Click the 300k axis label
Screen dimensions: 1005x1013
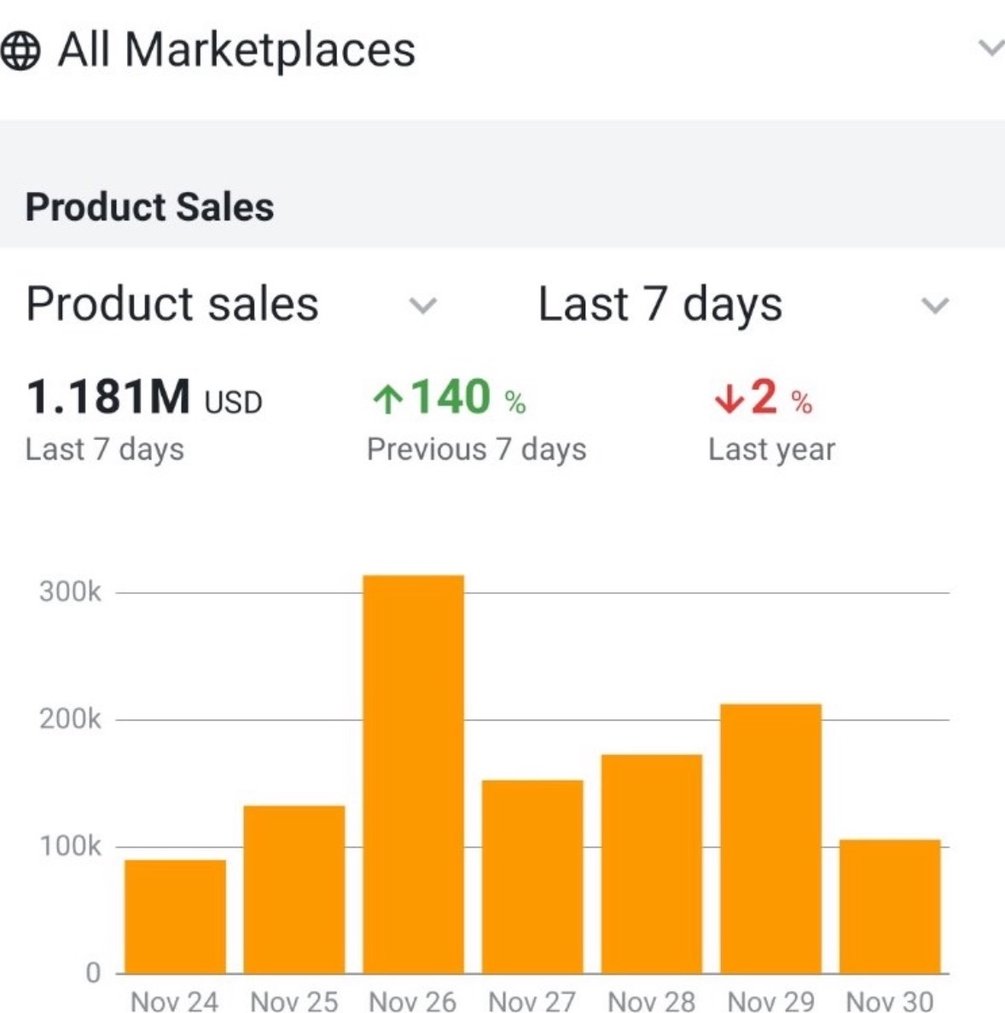pos(70,592)
